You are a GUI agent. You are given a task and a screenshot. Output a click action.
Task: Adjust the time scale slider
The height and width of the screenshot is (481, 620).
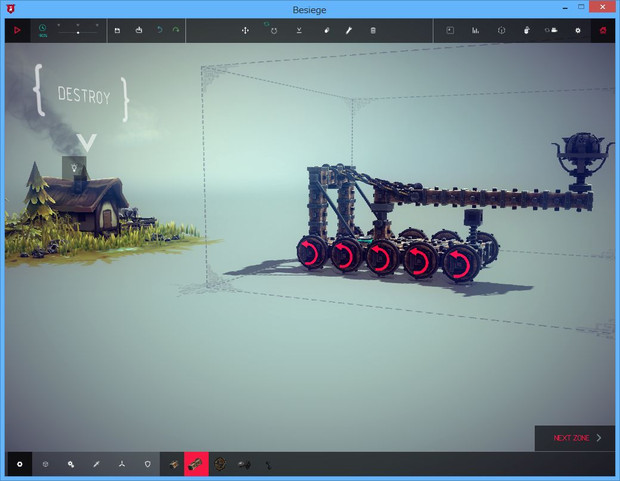[78, 31]
